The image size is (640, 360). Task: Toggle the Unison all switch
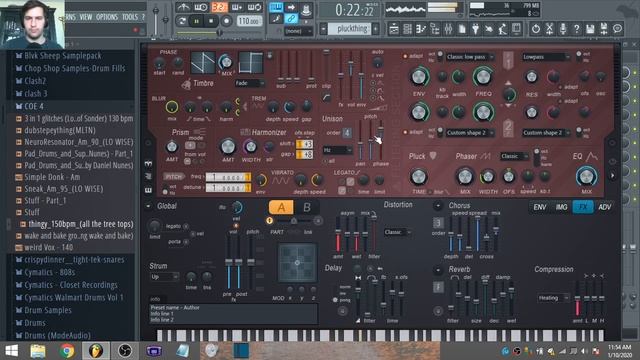(326, 161)
